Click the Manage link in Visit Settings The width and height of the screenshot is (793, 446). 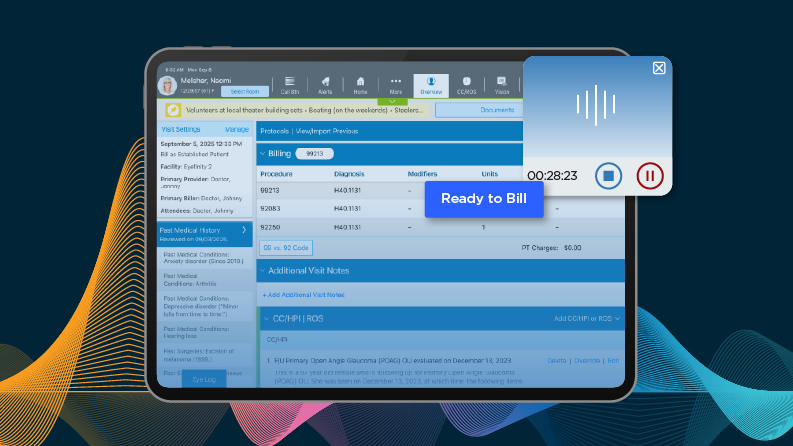pos(237,129)
